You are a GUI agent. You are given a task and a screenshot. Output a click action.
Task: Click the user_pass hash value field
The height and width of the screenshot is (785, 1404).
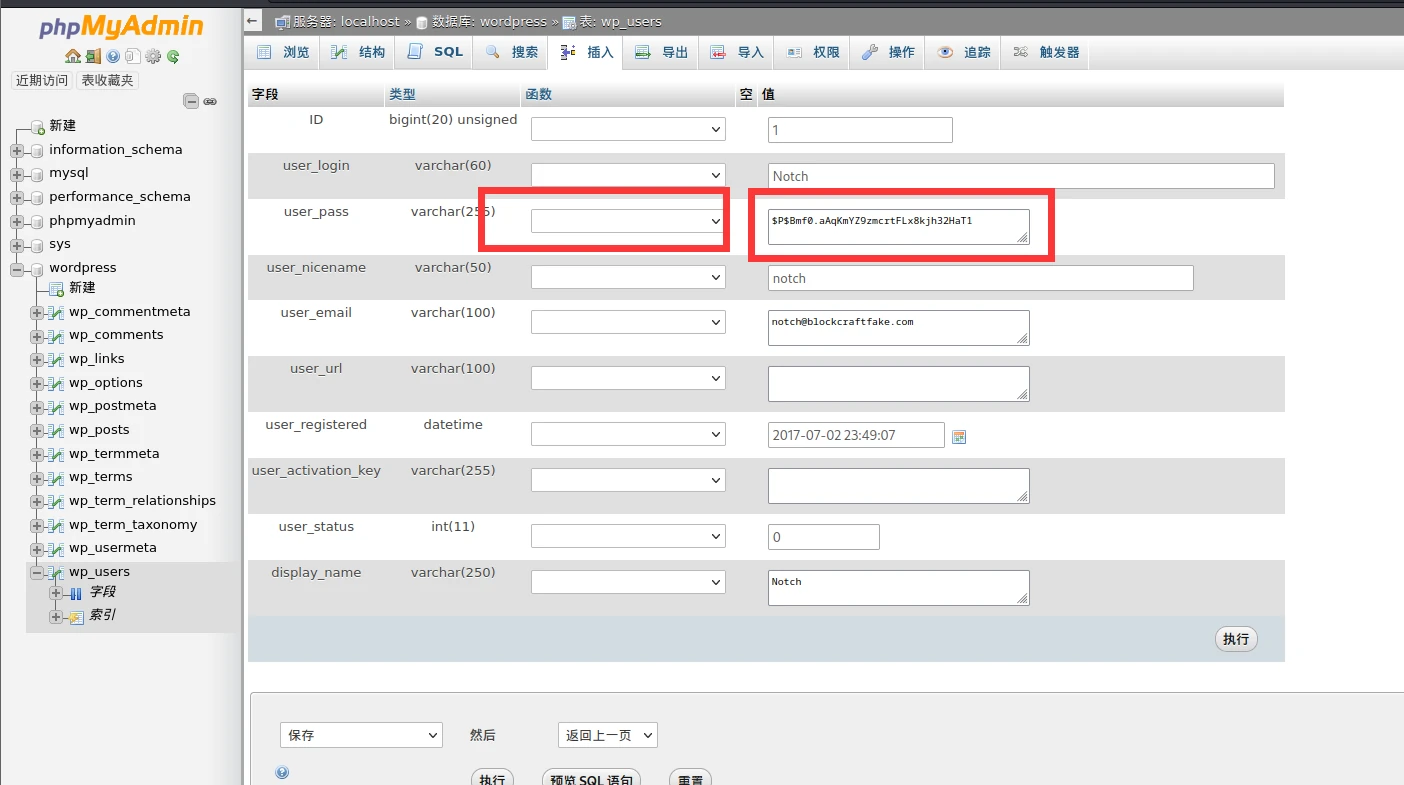click(899, 227)
